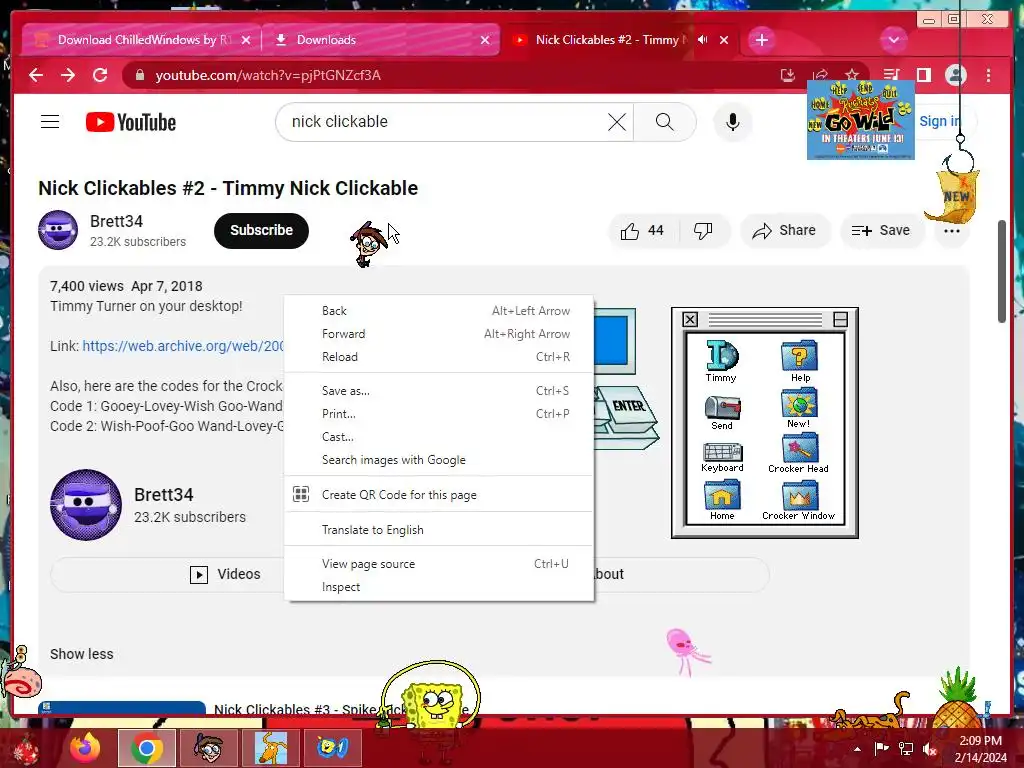Image resolution: width=1024 pixels, height=768 pixels.
Task: Click the YouTube logo
Action: click(131, 122)
